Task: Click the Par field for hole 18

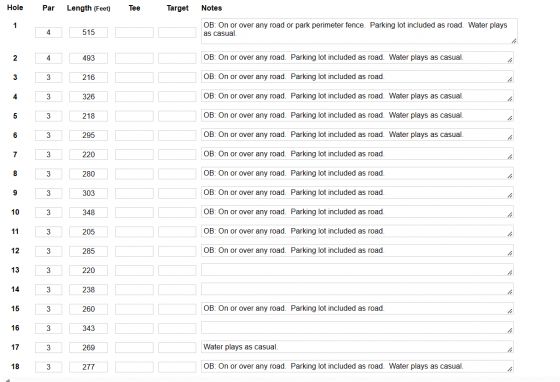Action: [x=49, y=367]
